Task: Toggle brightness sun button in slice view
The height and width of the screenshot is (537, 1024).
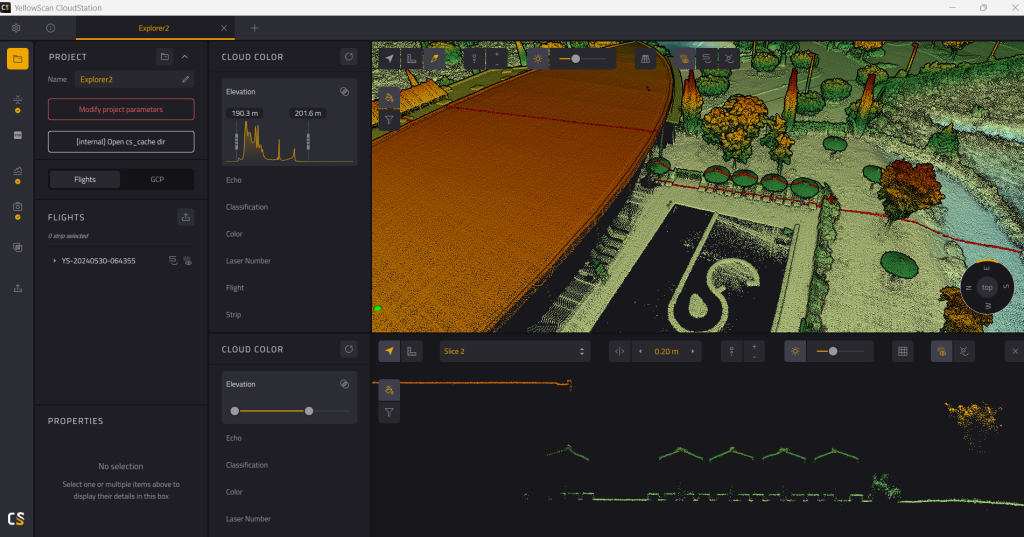Action: coord(795,351)
